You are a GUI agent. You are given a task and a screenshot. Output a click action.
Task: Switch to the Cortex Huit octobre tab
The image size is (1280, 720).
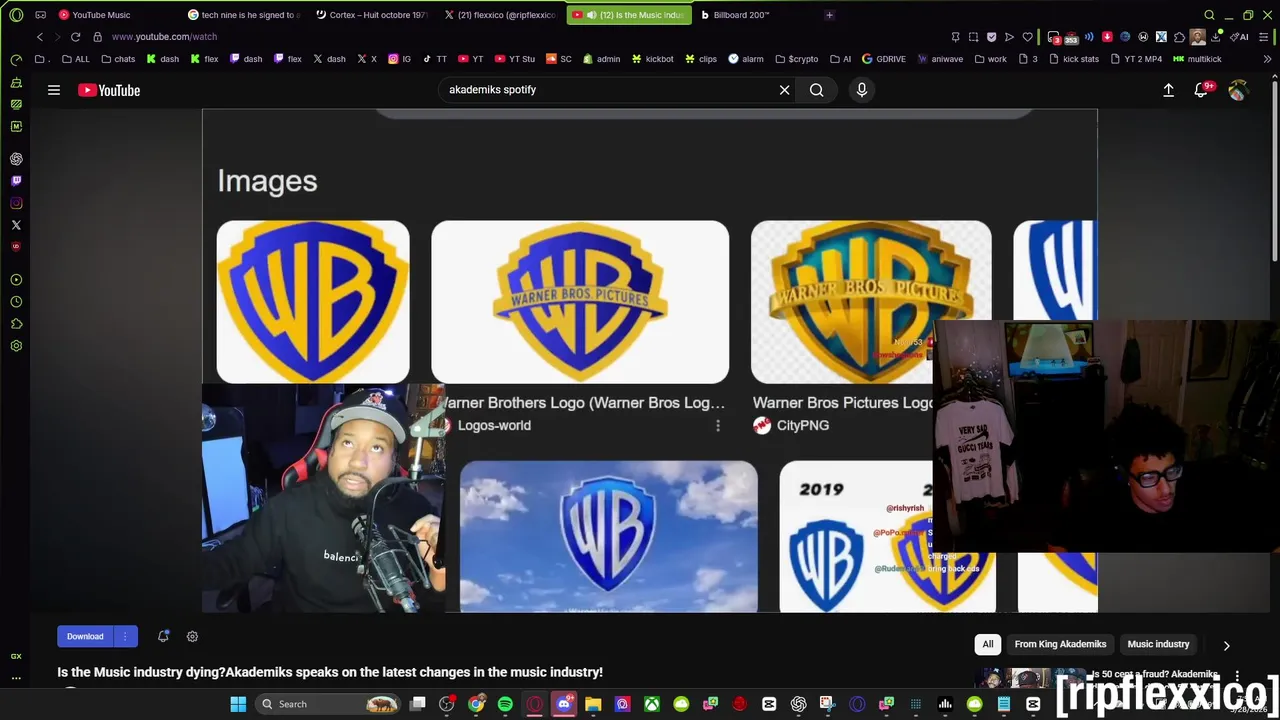372,15
